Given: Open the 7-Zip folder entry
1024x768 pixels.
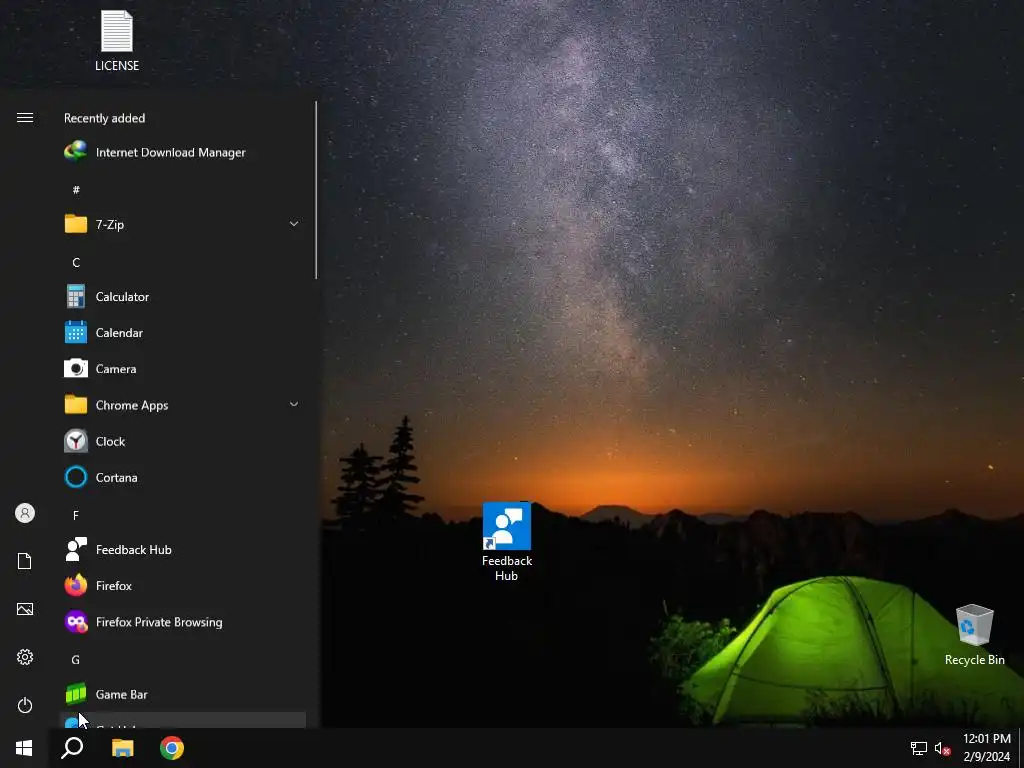Looking at the screenshot, I should tap(183, 224).
